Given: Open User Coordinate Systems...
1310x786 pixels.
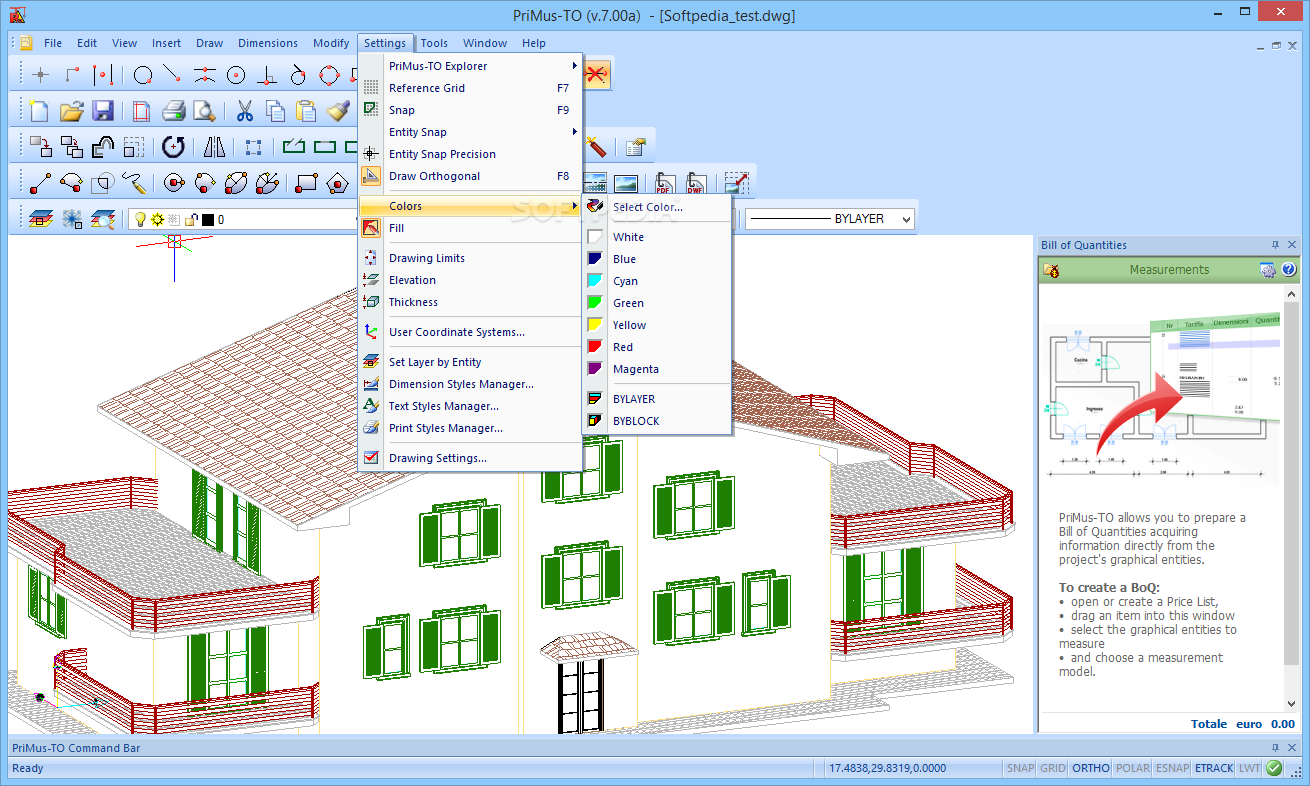Looking at the screenshot, I should (470, 332).
